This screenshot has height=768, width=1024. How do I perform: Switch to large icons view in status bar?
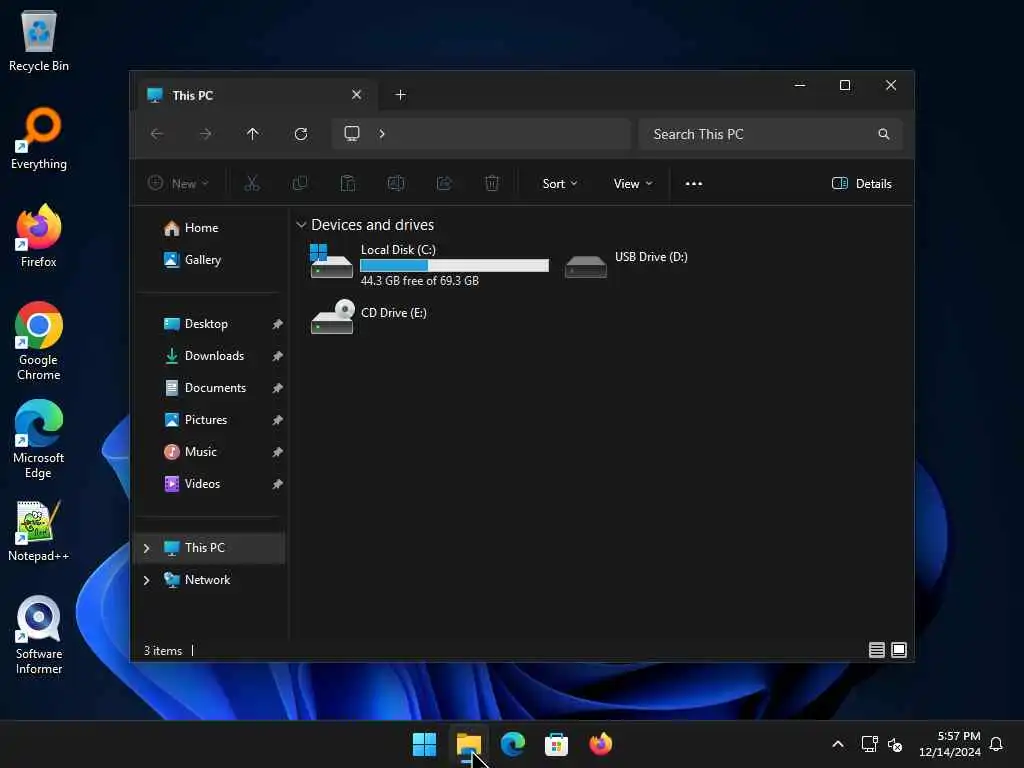click(x=899, y=650)
